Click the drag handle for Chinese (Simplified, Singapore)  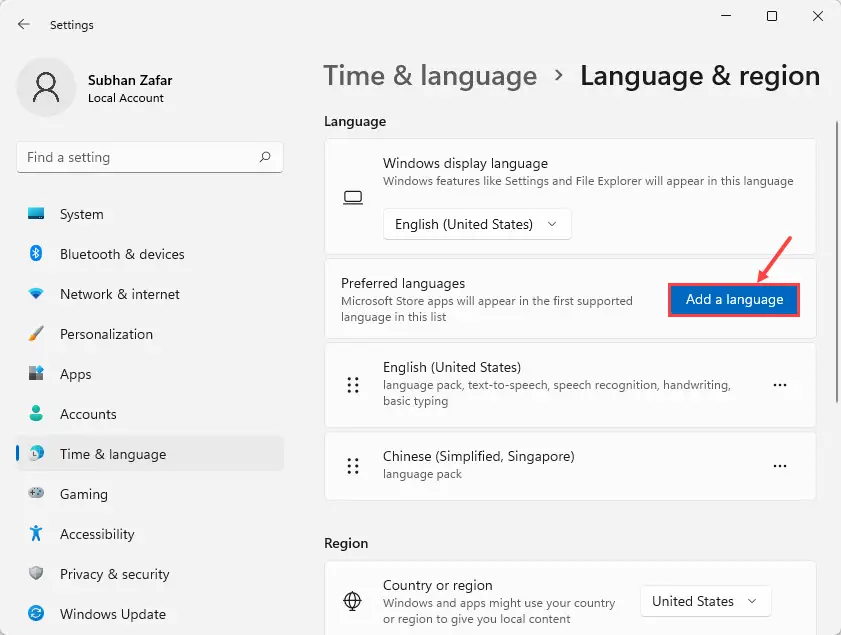point(353,466)
